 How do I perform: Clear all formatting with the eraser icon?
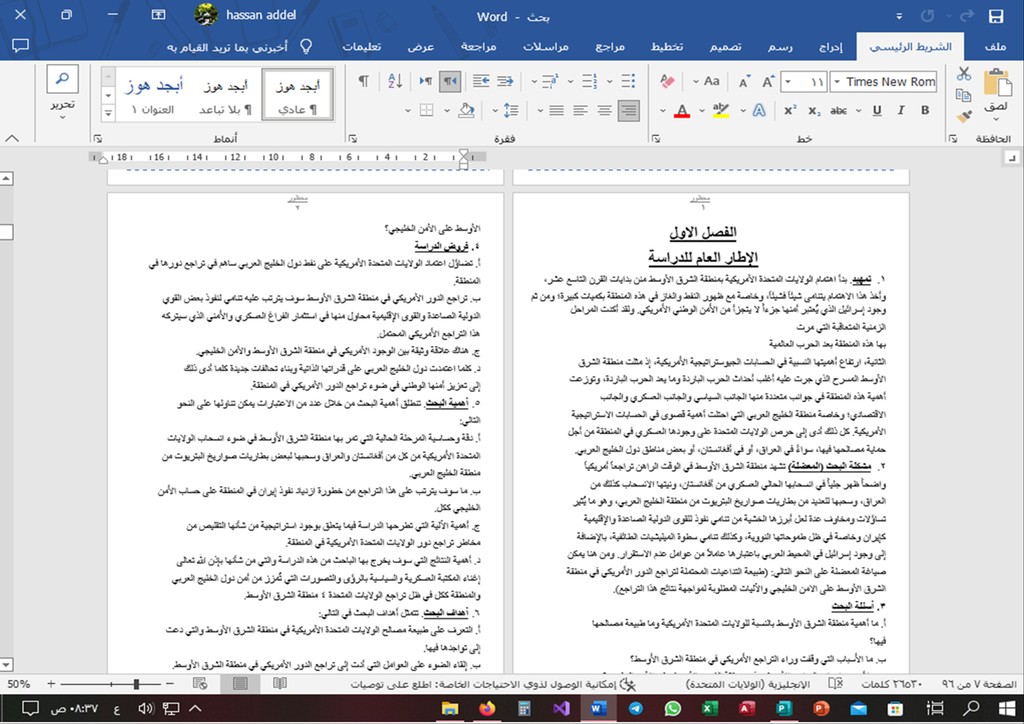coord(667,82)
